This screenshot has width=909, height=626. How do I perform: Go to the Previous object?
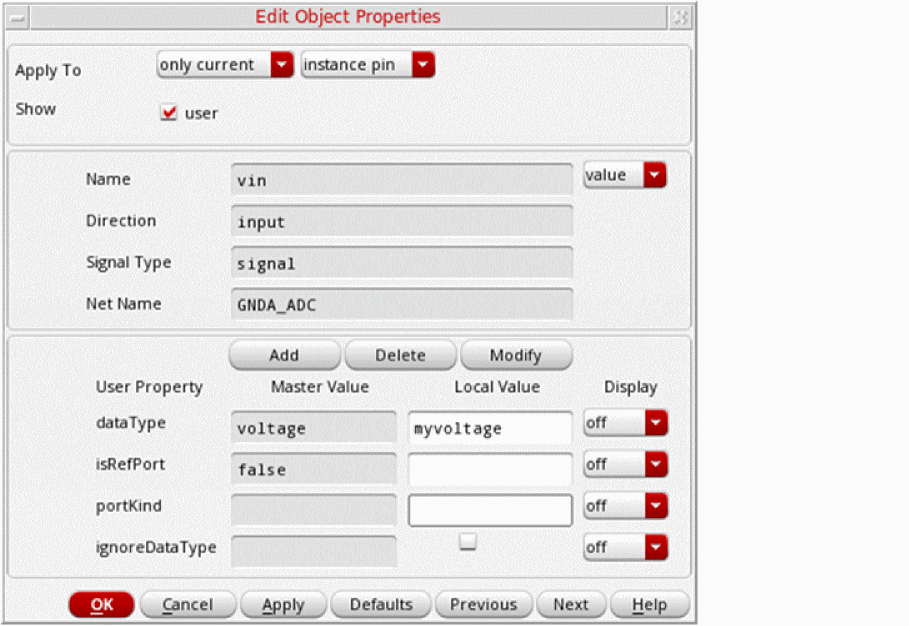483,605
